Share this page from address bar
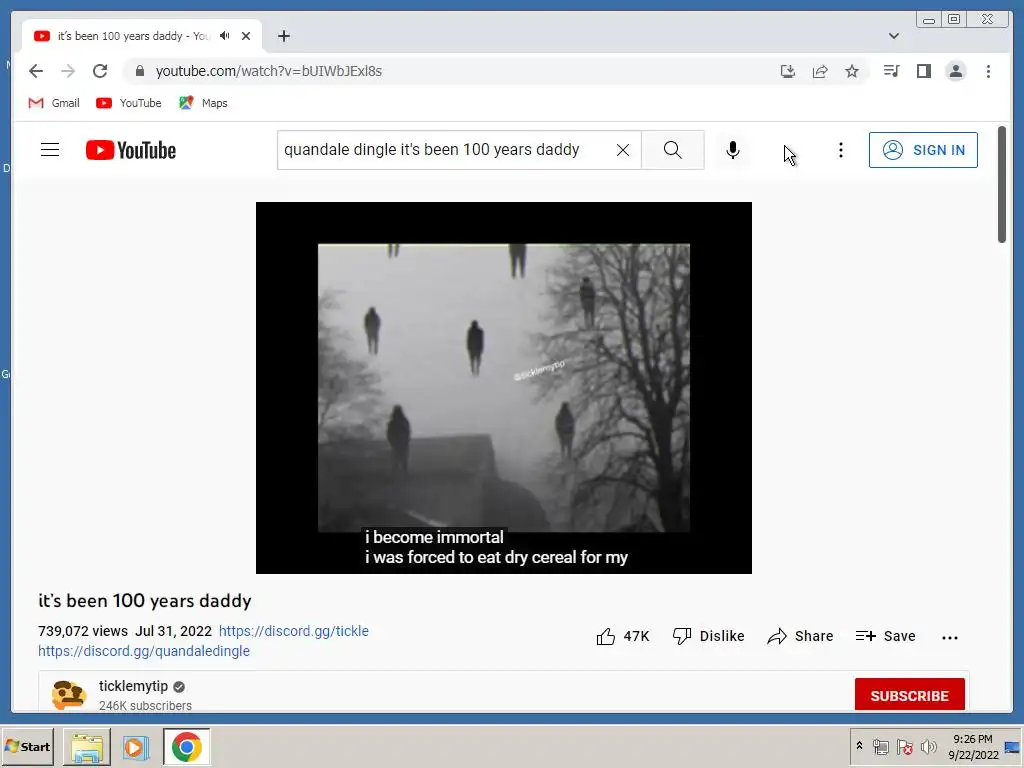Image resolution: width=1024 pixels, height=768 pixels. point(820,71)
